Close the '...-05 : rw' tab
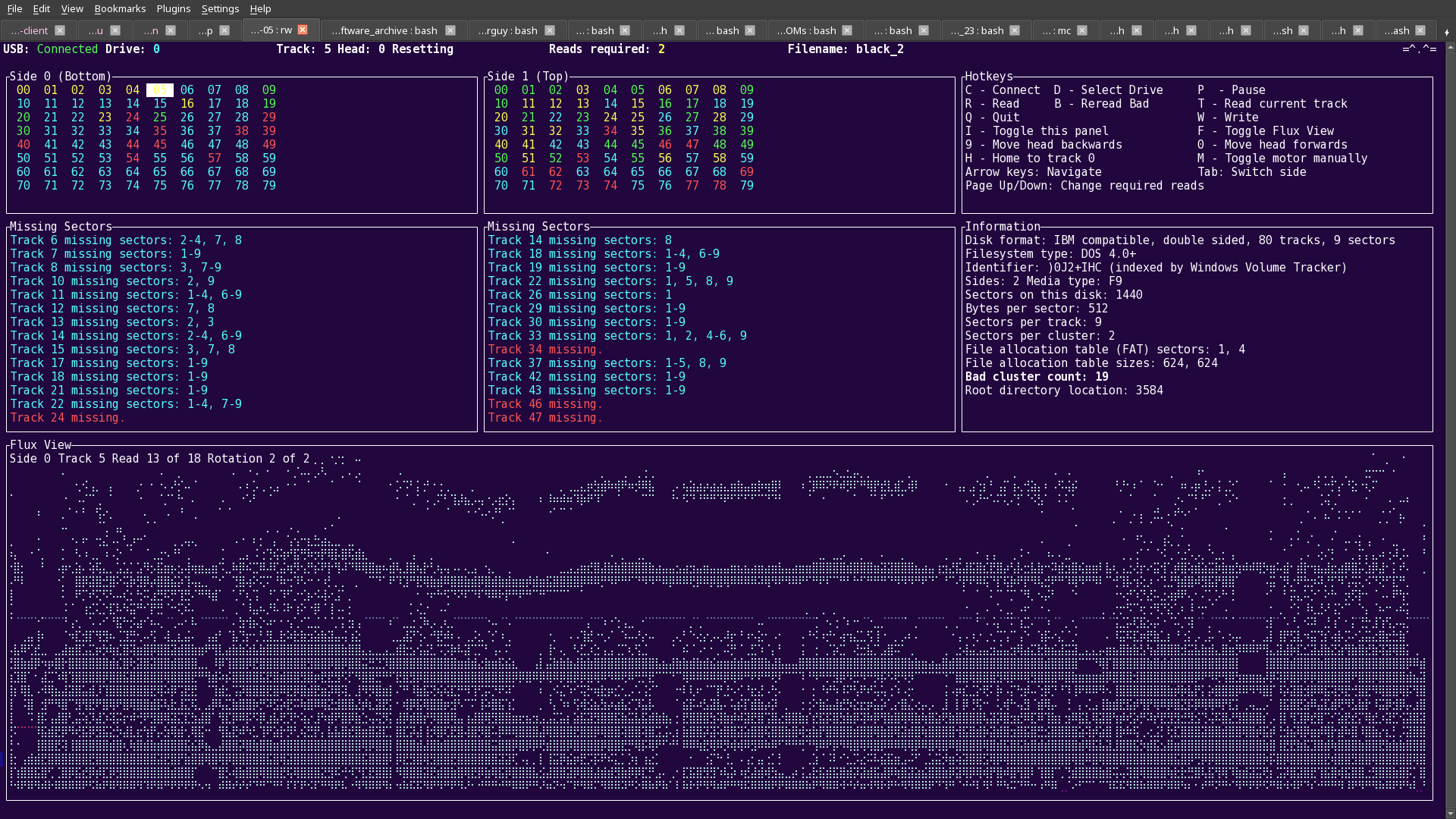This screenshot has height=819, width=1456. (303, 30)
